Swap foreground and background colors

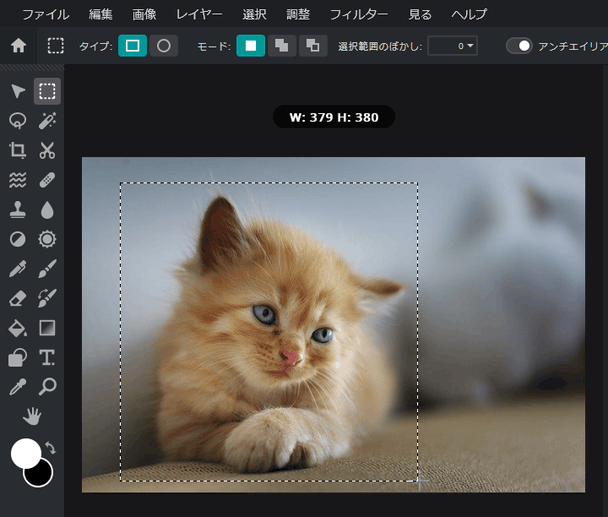point(51,448)
